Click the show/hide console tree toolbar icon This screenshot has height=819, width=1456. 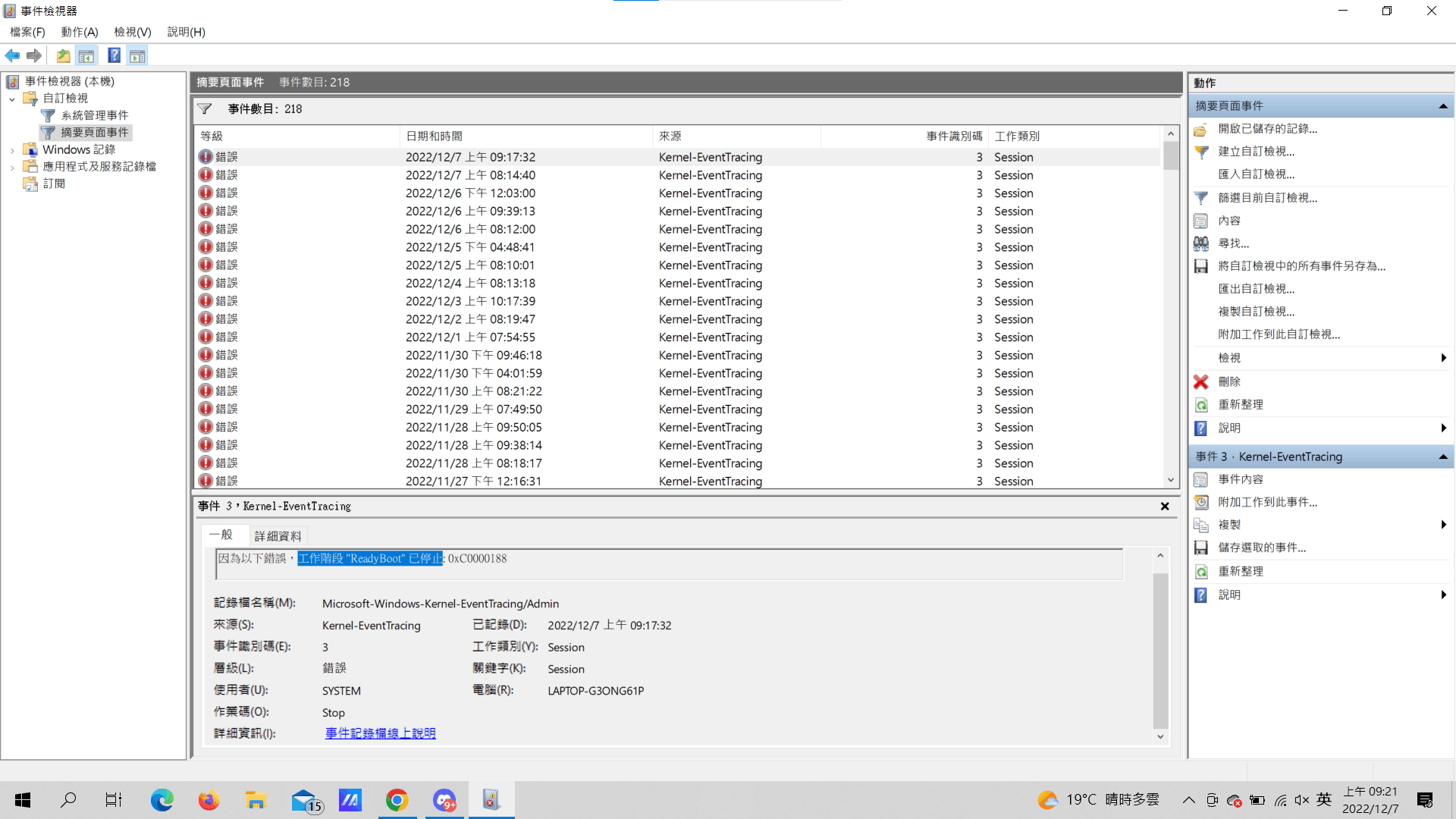click(x=86, y=55)
